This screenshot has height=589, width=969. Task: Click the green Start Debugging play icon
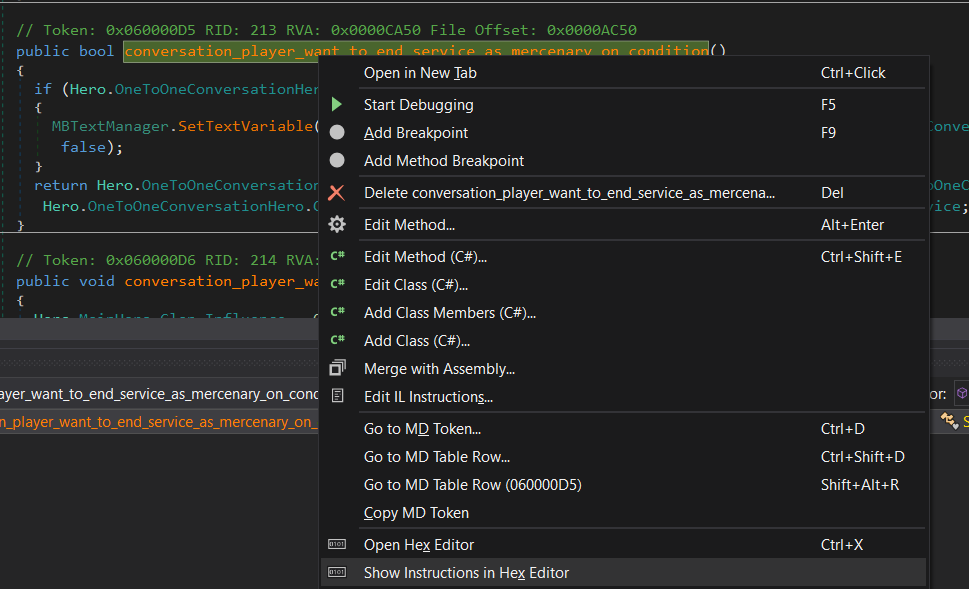(x=337, y=104)
